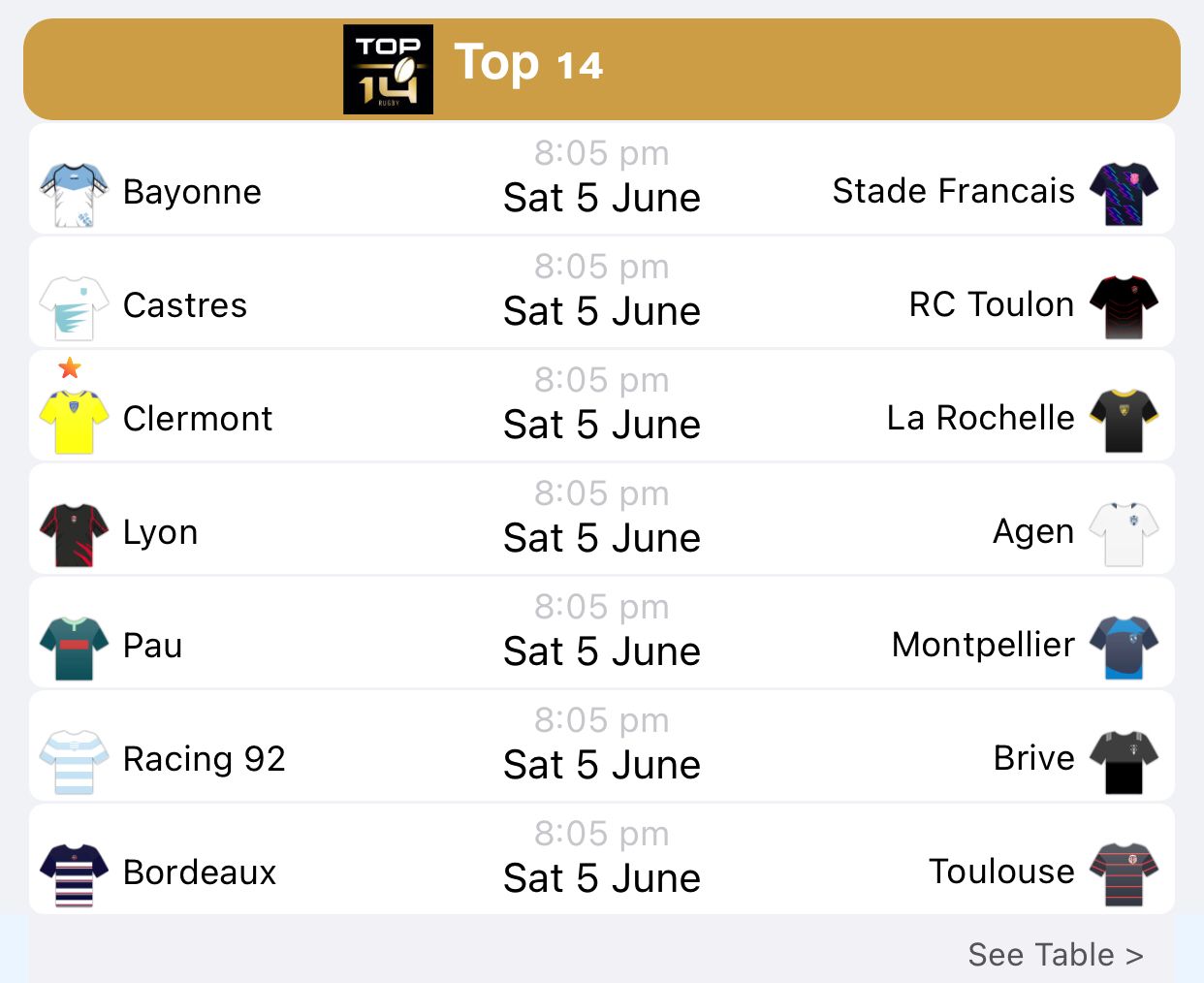This screenshot has width=1204, height=983.
Task: Select the Stade Francais jersey icon
Action: [x=1124, y=193]
